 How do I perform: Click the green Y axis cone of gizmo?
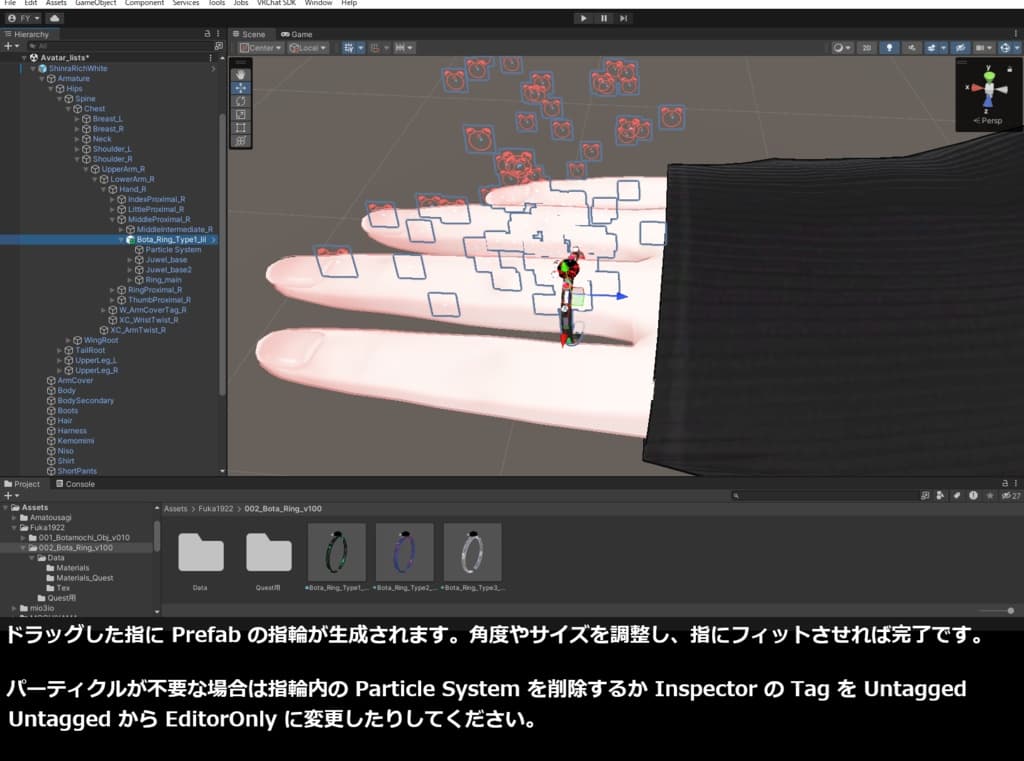tap(989, 76)
